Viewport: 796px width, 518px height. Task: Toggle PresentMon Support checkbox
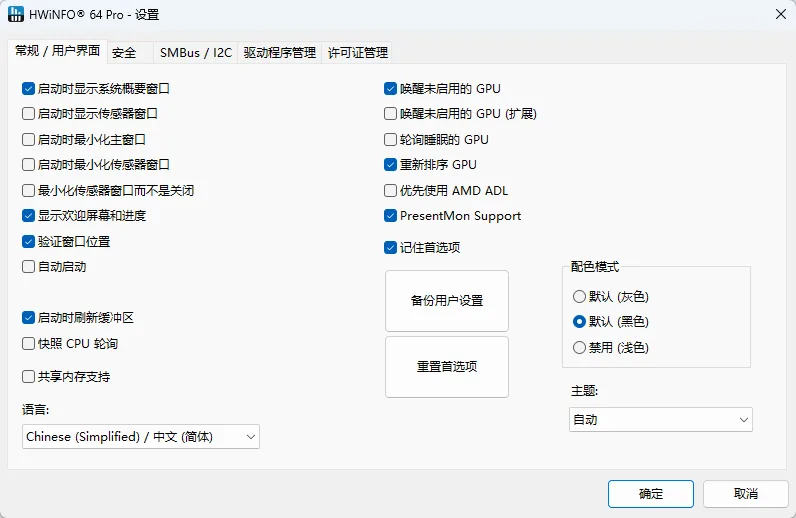click(x=390, y=216)
